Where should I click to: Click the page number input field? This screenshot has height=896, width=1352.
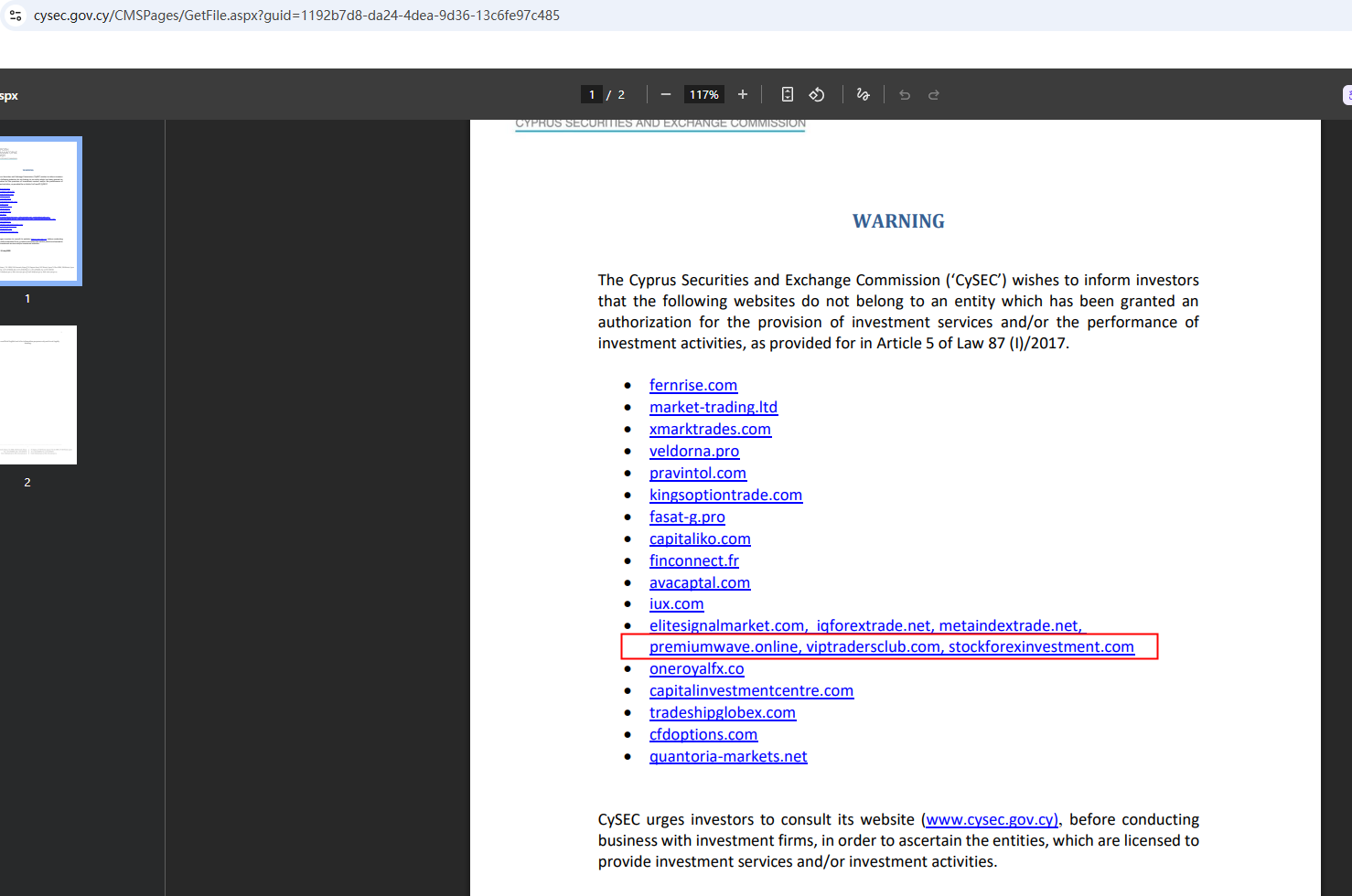pyautogui.click(x=592, y=95)
